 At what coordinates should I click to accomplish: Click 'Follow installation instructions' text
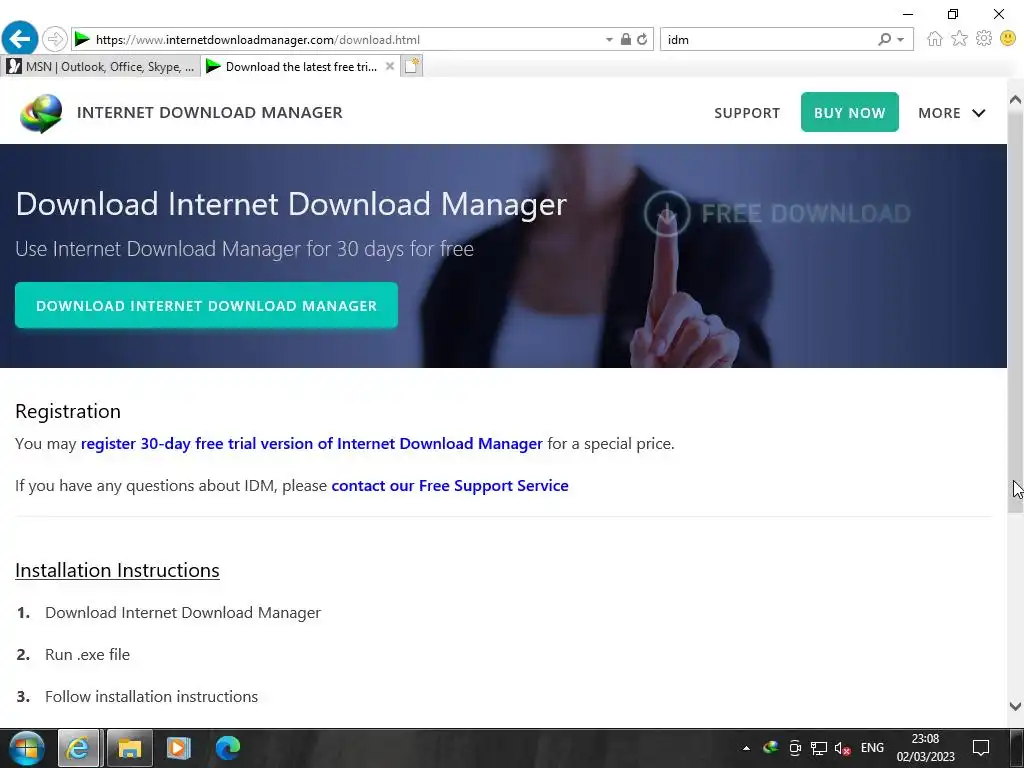coord(152,696)
